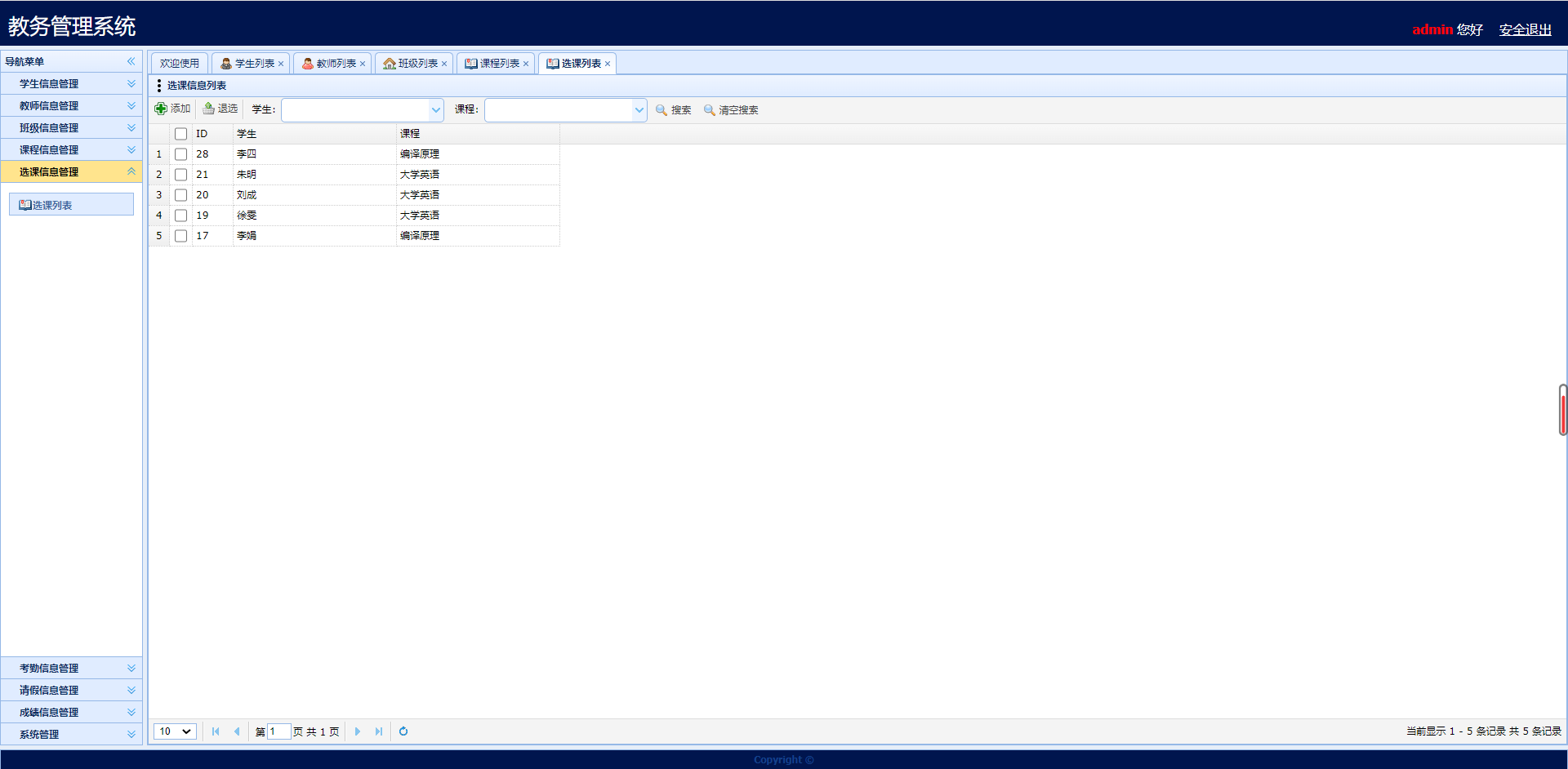
Task: Expand 班级信息管理 menu section
Action: tap(131, 127)
